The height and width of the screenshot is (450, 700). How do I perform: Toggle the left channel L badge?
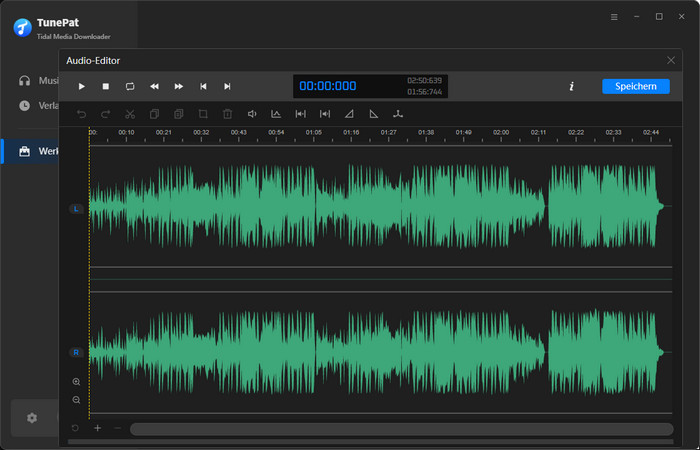click(x=76, y=209)
